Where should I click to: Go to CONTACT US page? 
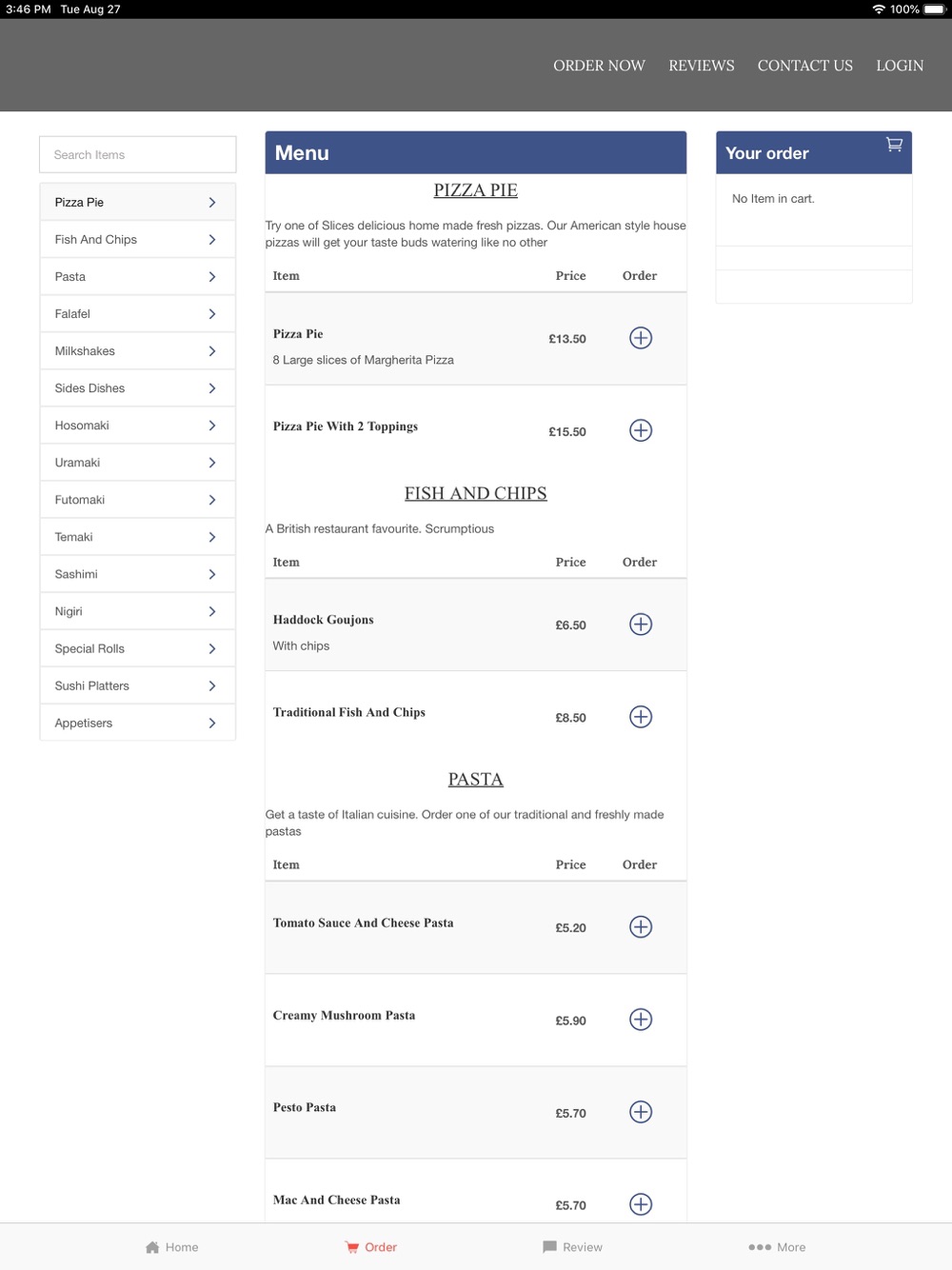804,66
